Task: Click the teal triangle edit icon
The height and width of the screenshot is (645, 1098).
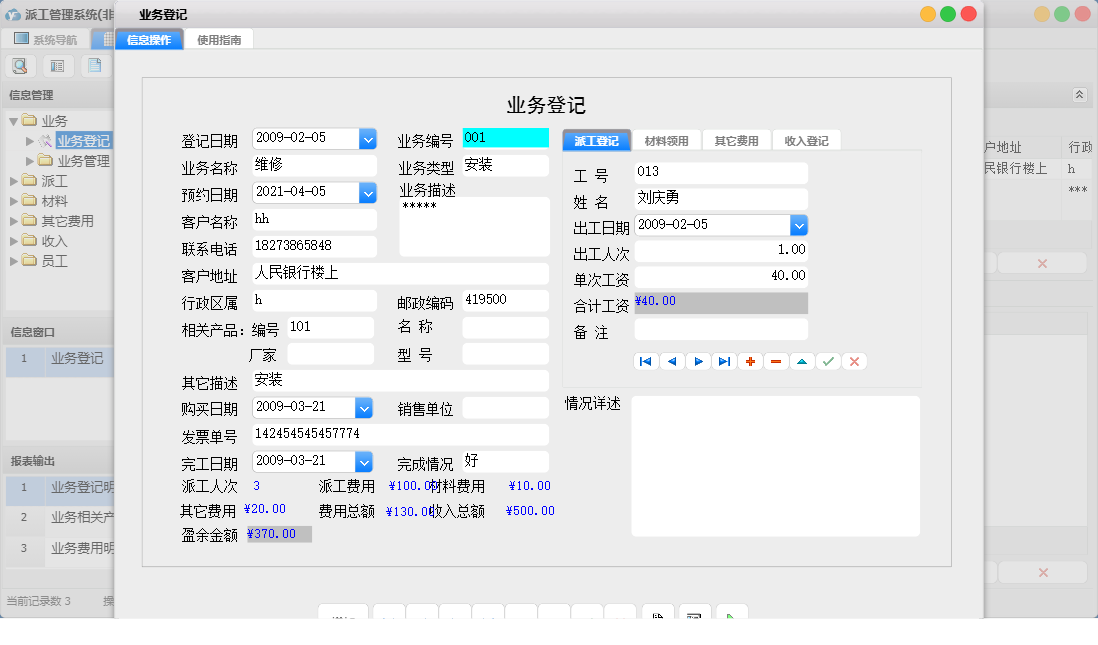Action: [x=802, y=361]
